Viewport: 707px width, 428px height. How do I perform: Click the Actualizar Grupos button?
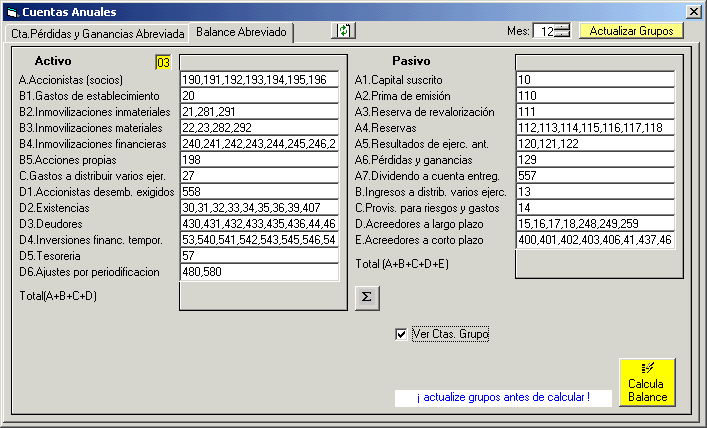[x=631, y=31]
